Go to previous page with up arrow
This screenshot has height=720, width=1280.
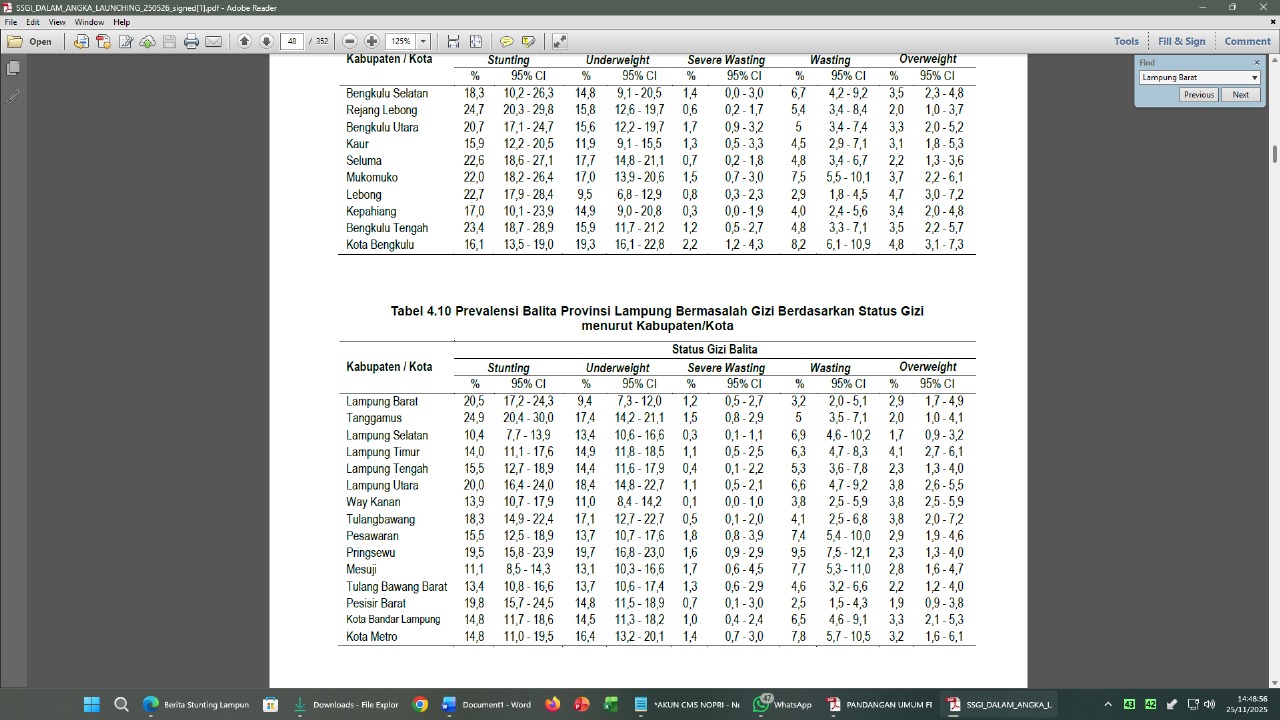pos(244,42)
